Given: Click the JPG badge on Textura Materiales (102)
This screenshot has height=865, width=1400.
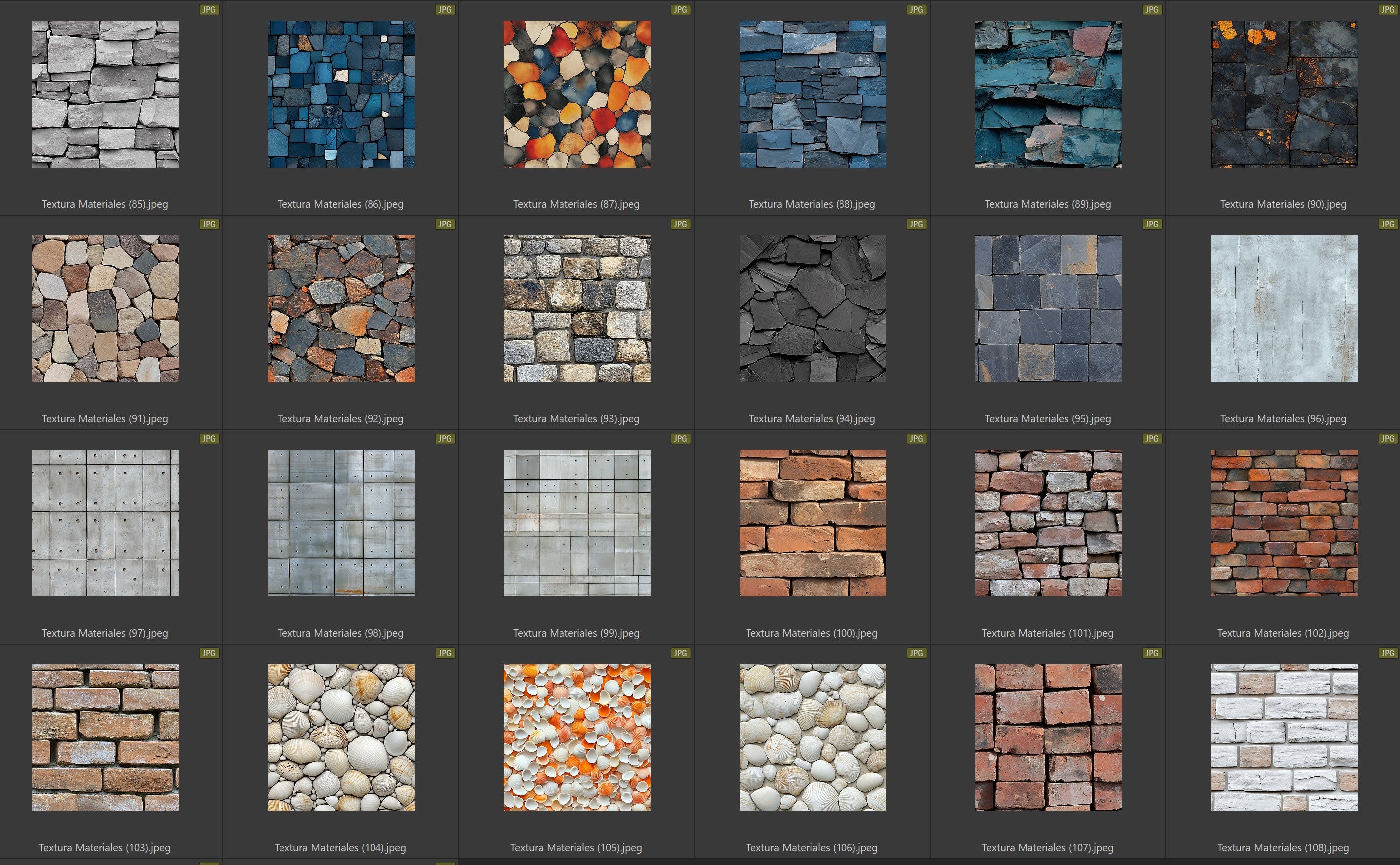Looking at the screenshot, I should point(1387,439).
